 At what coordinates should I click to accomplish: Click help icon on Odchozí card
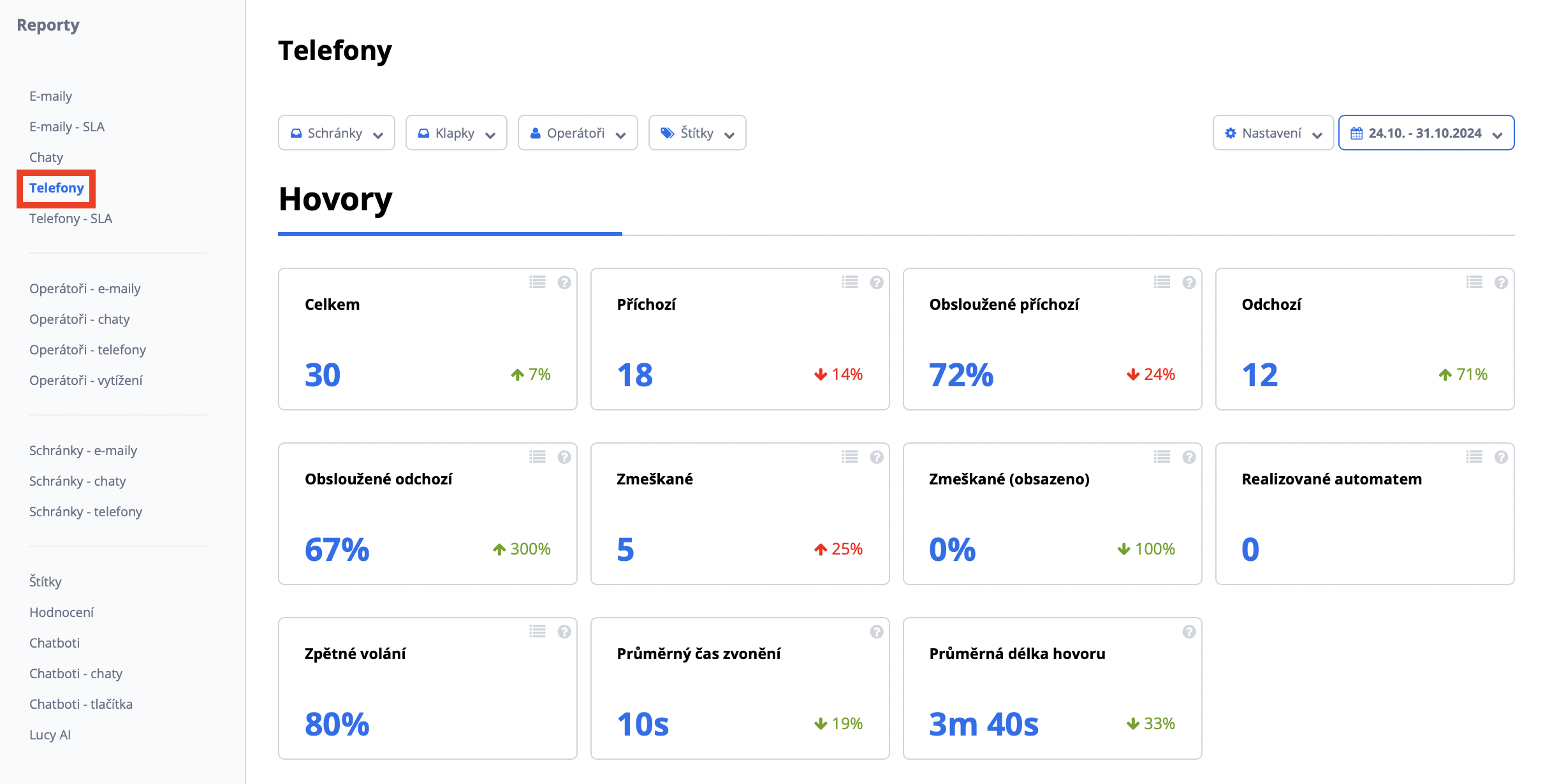[1502, 282]
